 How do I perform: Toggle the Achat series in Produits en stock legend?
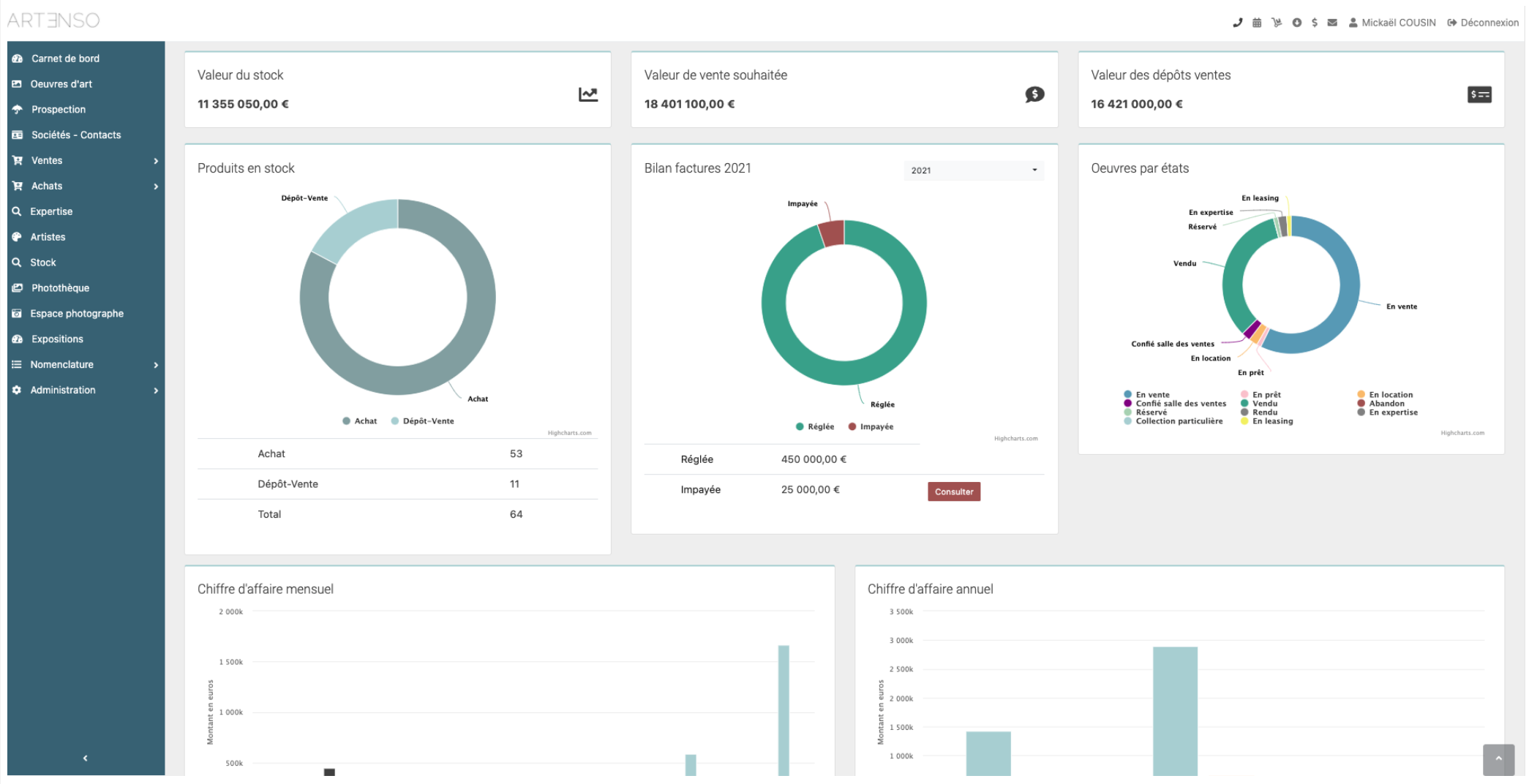tap(359, 421)
